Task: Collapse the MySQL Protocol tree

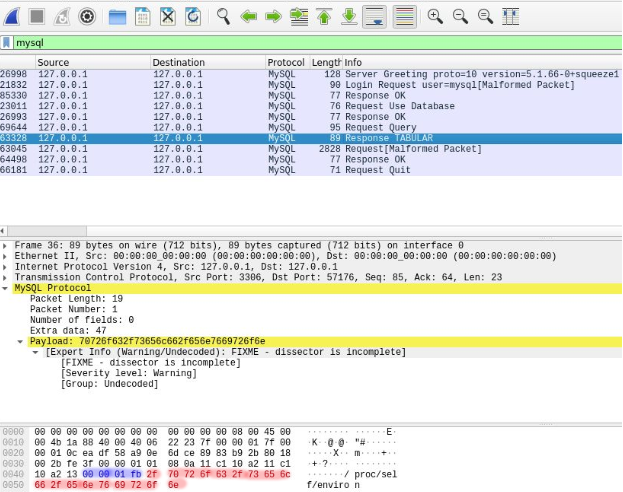Action: point(7,288)
